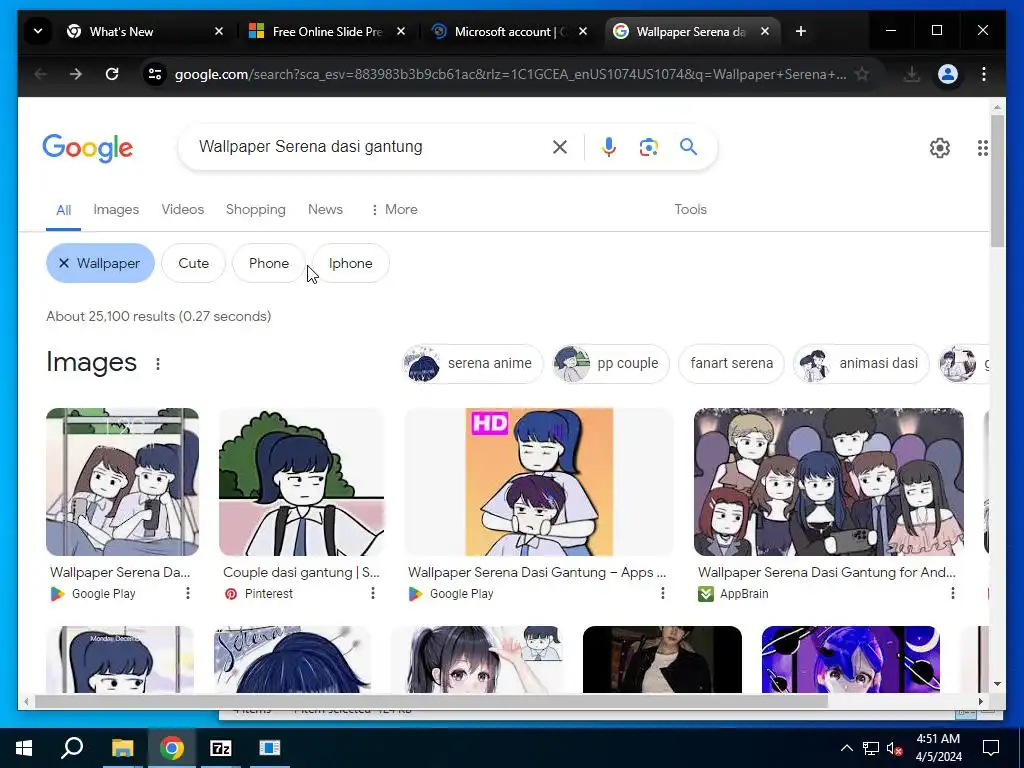Switch to Shopping results tab
Viewport: 1024px width, 768px height.
[255, 209]
